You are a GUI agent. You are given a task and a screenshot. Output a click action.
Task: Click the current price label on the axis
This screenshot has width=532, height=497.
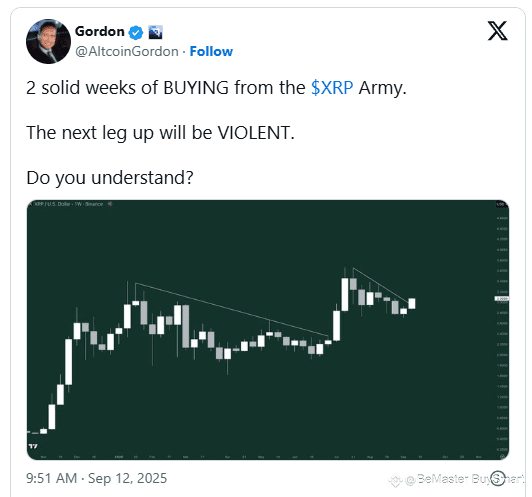(x=501, y=299)
